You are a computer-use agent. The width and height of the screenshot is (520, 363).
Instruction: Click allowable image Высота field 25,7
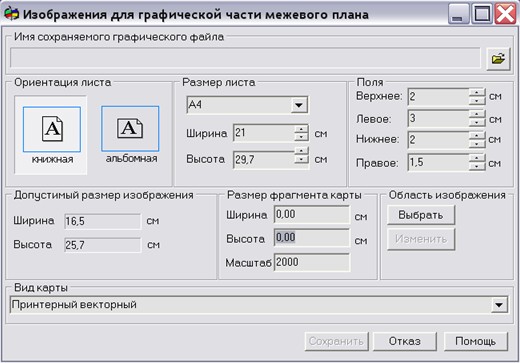(102, 245)
